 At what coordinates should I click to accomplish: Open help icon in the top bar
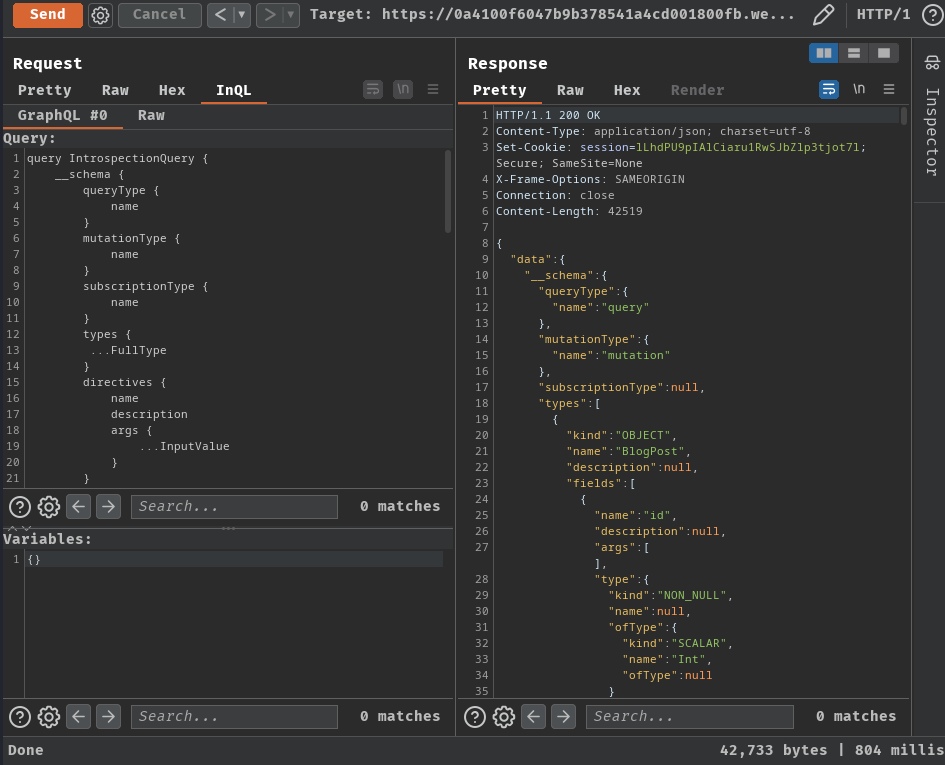[x=933, y=14]
